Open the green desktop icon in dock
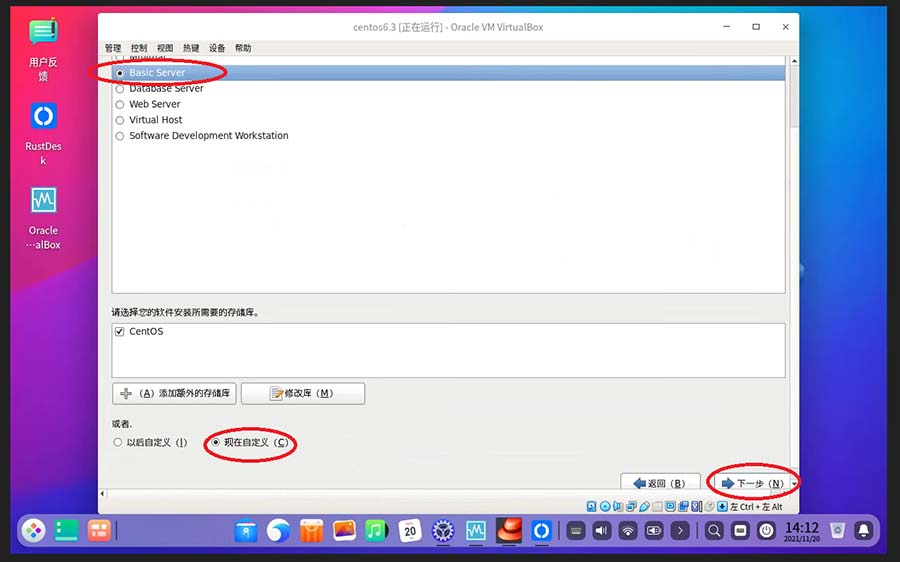Image resolution: width=900 pixels, height=562 pixels. [x=66, y=530]
